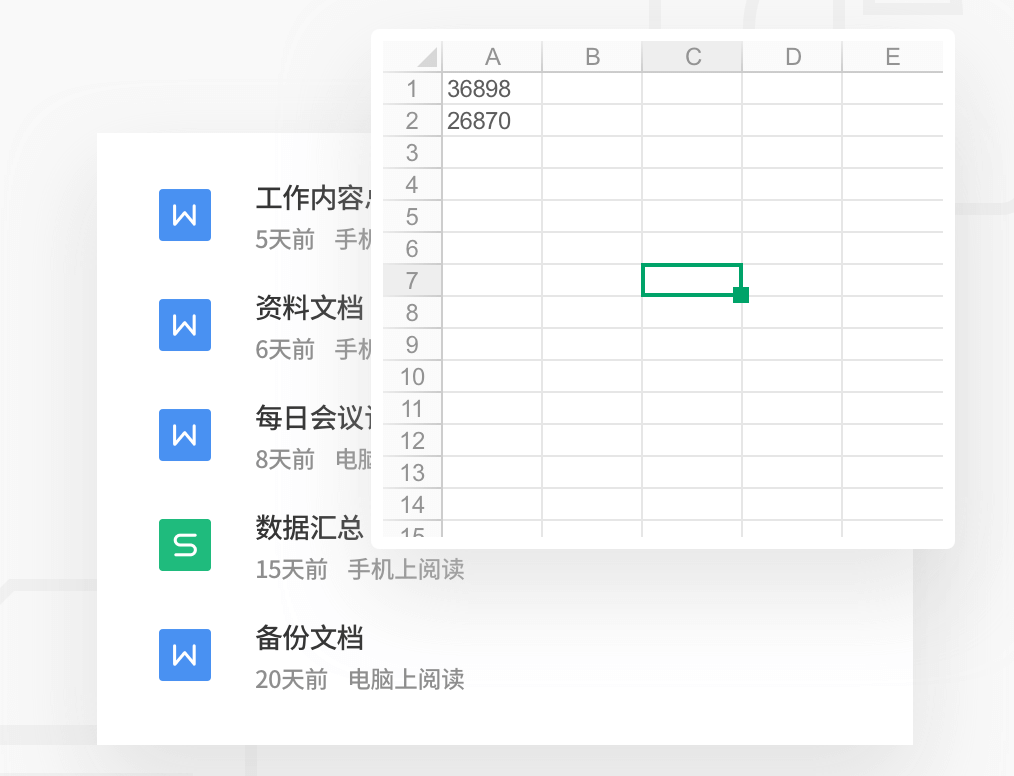
Task: Open the 每日会议 file title
Action: 314,418
